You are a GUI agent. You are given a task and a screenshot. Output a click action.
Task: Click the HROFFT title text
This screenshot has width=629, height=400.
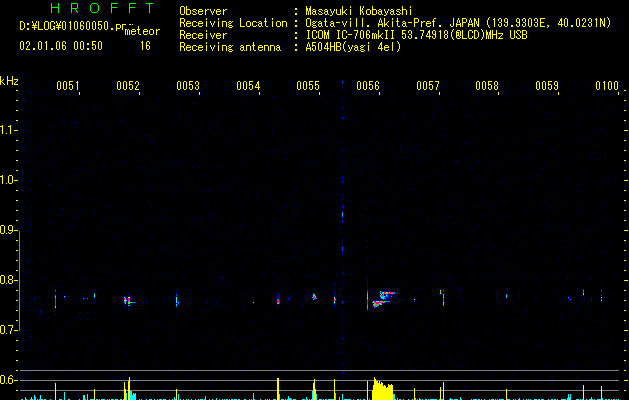[102, 8]
